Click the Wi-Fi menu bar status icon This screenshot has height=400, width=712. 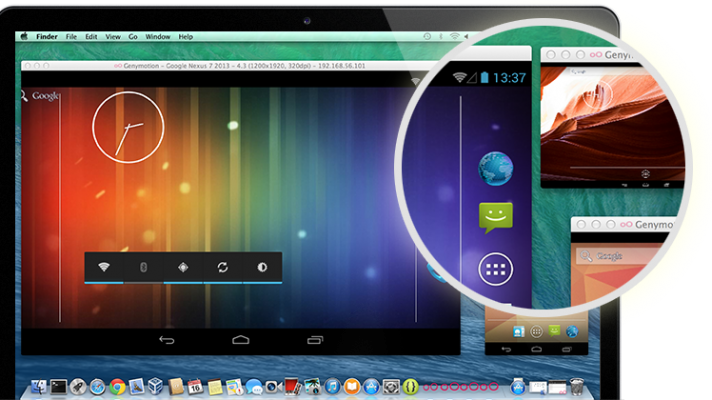(x=454, y=36)
